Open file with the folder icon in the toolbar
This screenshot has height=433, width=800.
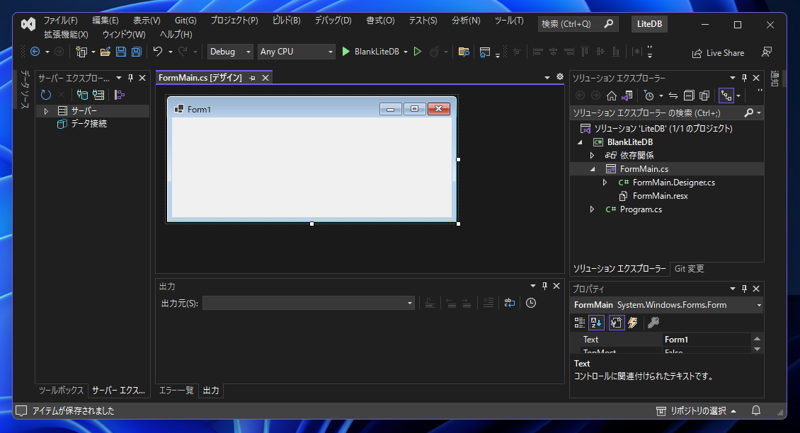point(105,52)
